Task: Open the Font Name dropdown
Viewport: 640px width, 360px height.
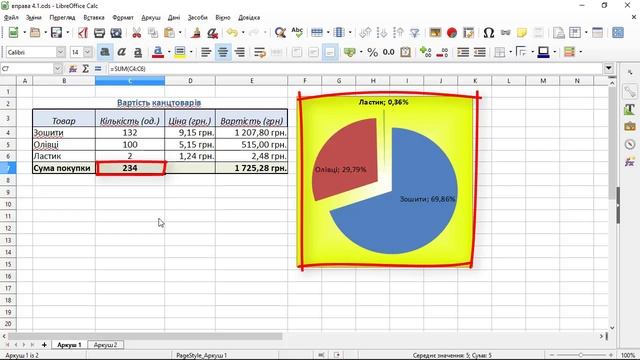Action: tap(60, 52)
